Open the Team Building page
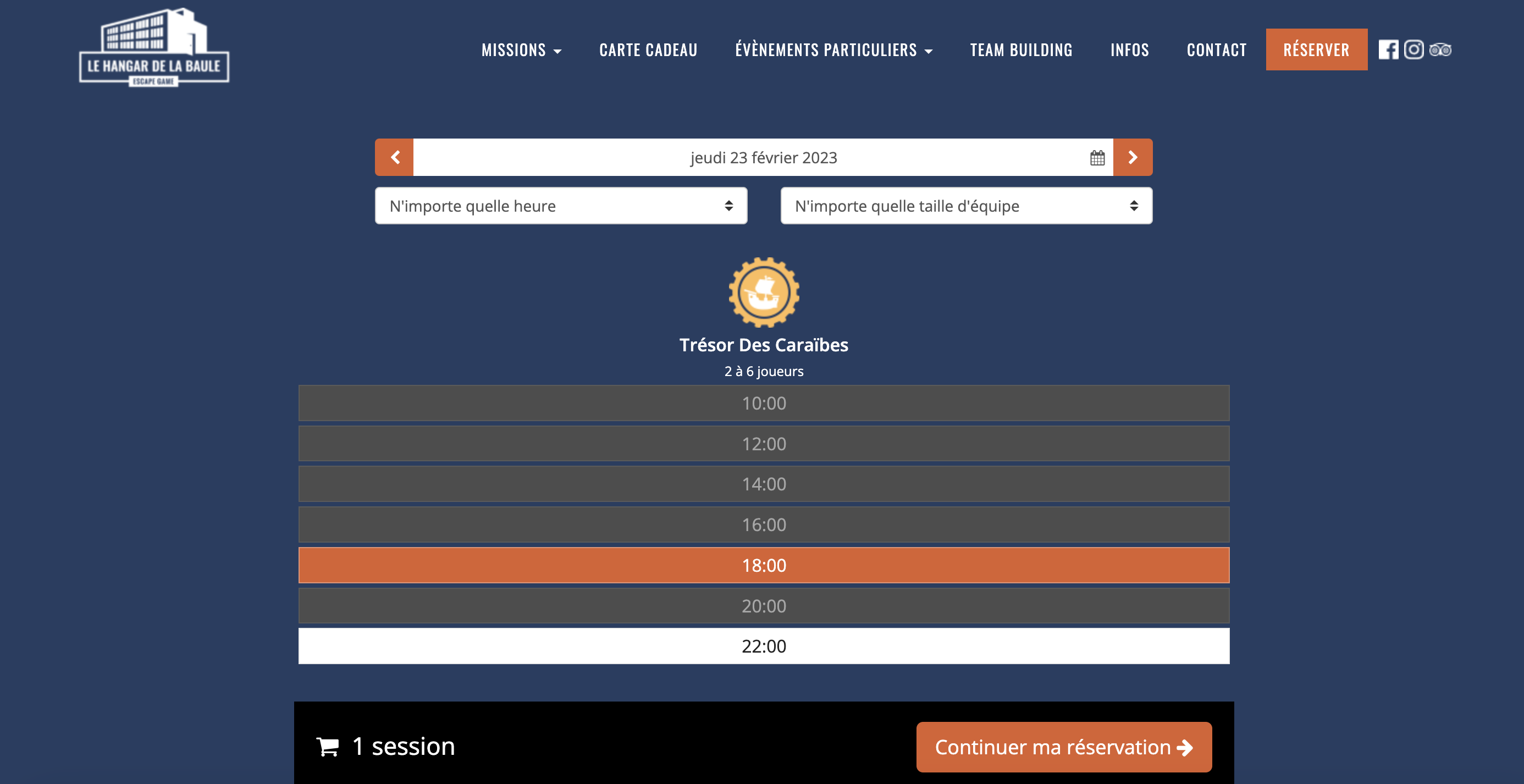This screenshot has height=784, width=1524. pos(1021,50)
